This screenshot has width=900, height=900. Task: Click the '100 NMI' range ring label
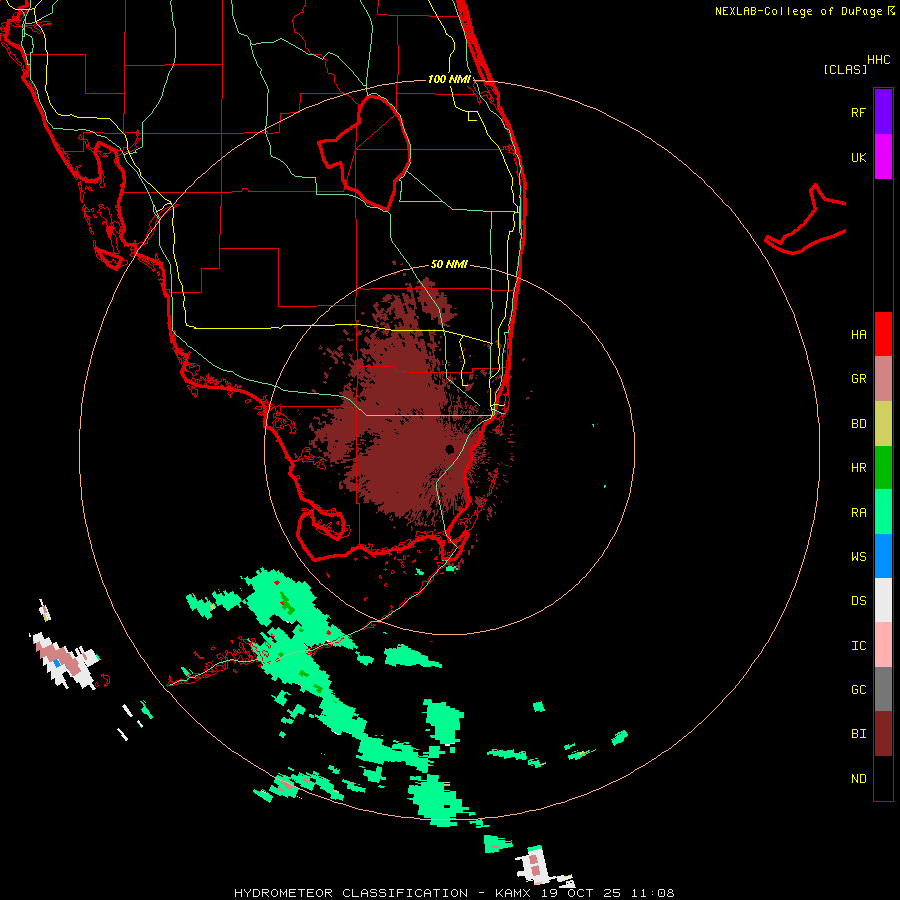(449, 79)
